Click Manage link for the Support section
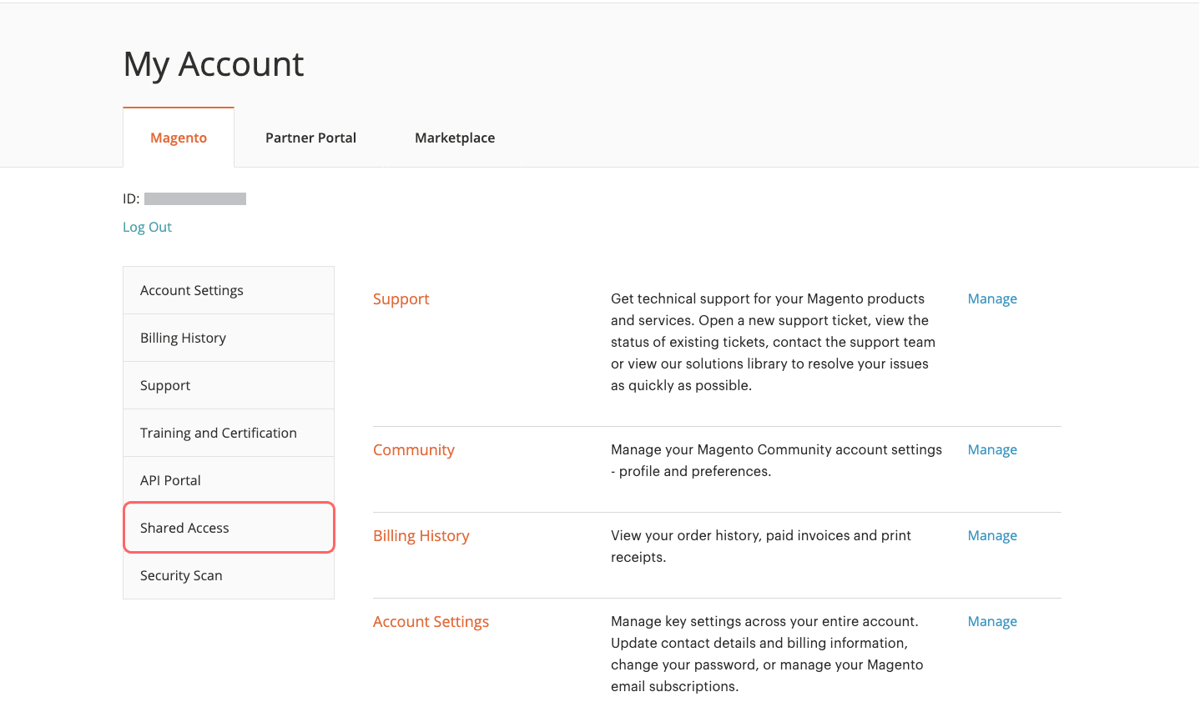1200x722 pixels. click(992, 299)
